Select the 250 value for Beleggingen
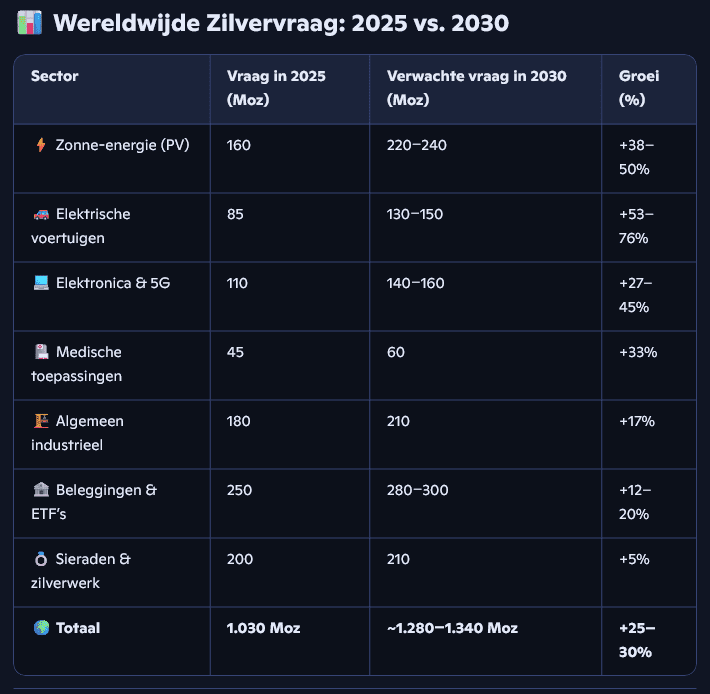Image resolution: width=710 pixels, height=694 pixels. pos(239,490)
